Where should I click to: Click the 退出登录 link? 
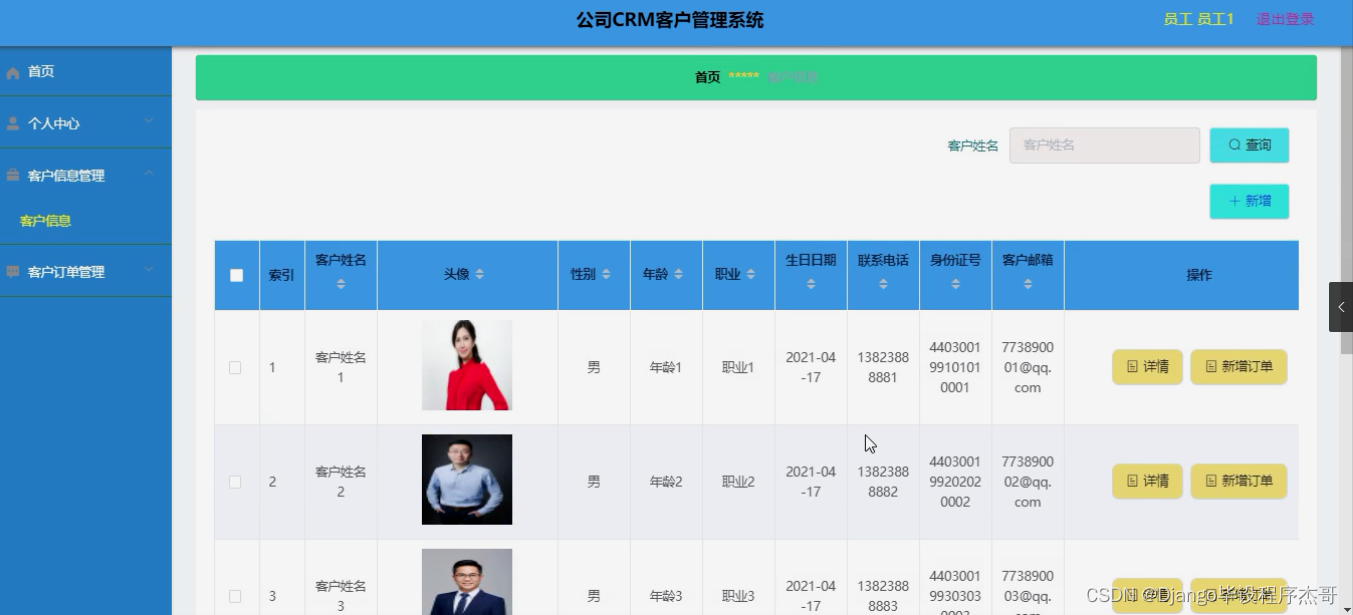point(1284,18)
